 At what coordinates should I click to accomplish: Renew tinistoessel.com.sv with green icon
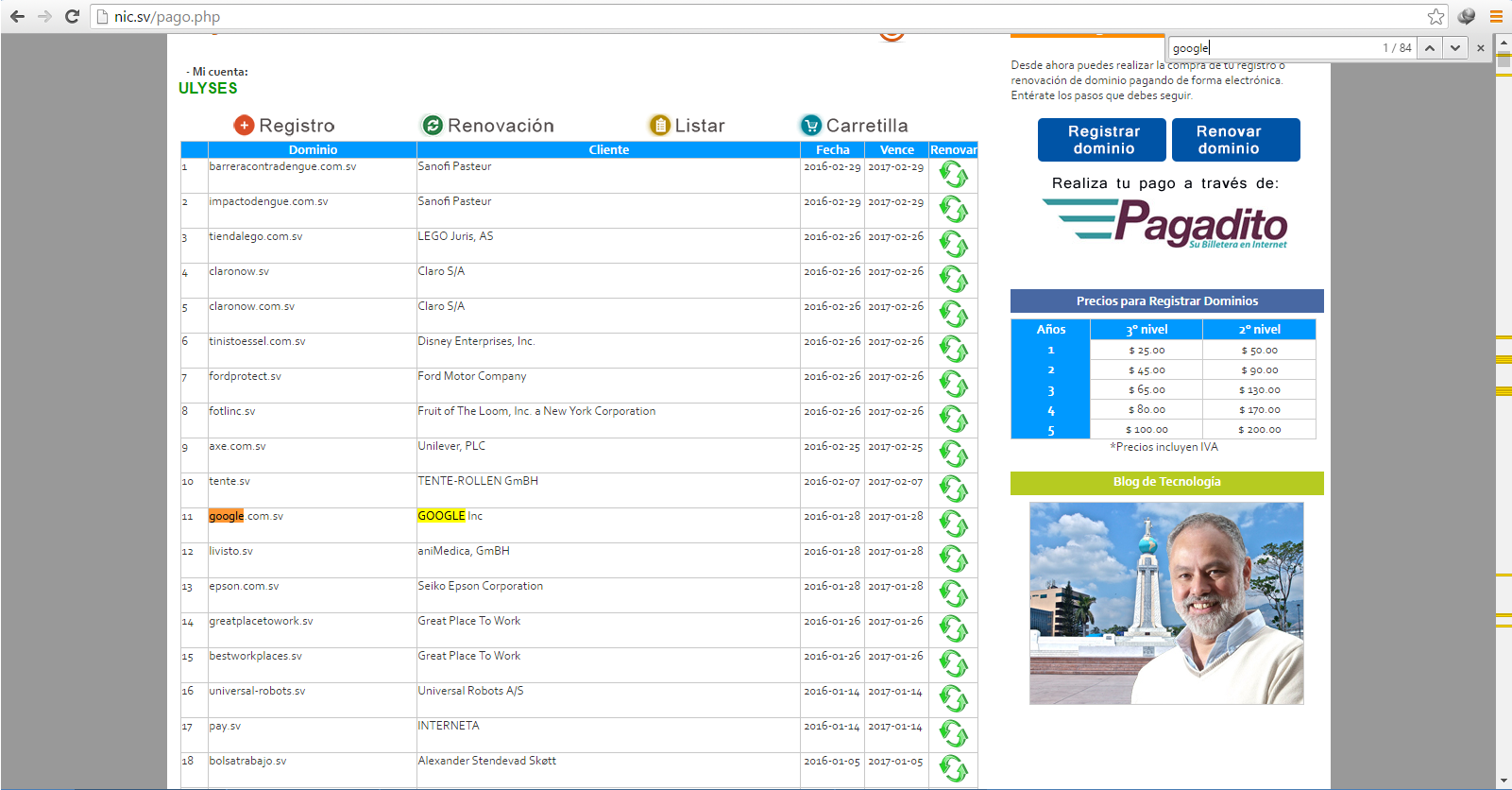[953, 350]
